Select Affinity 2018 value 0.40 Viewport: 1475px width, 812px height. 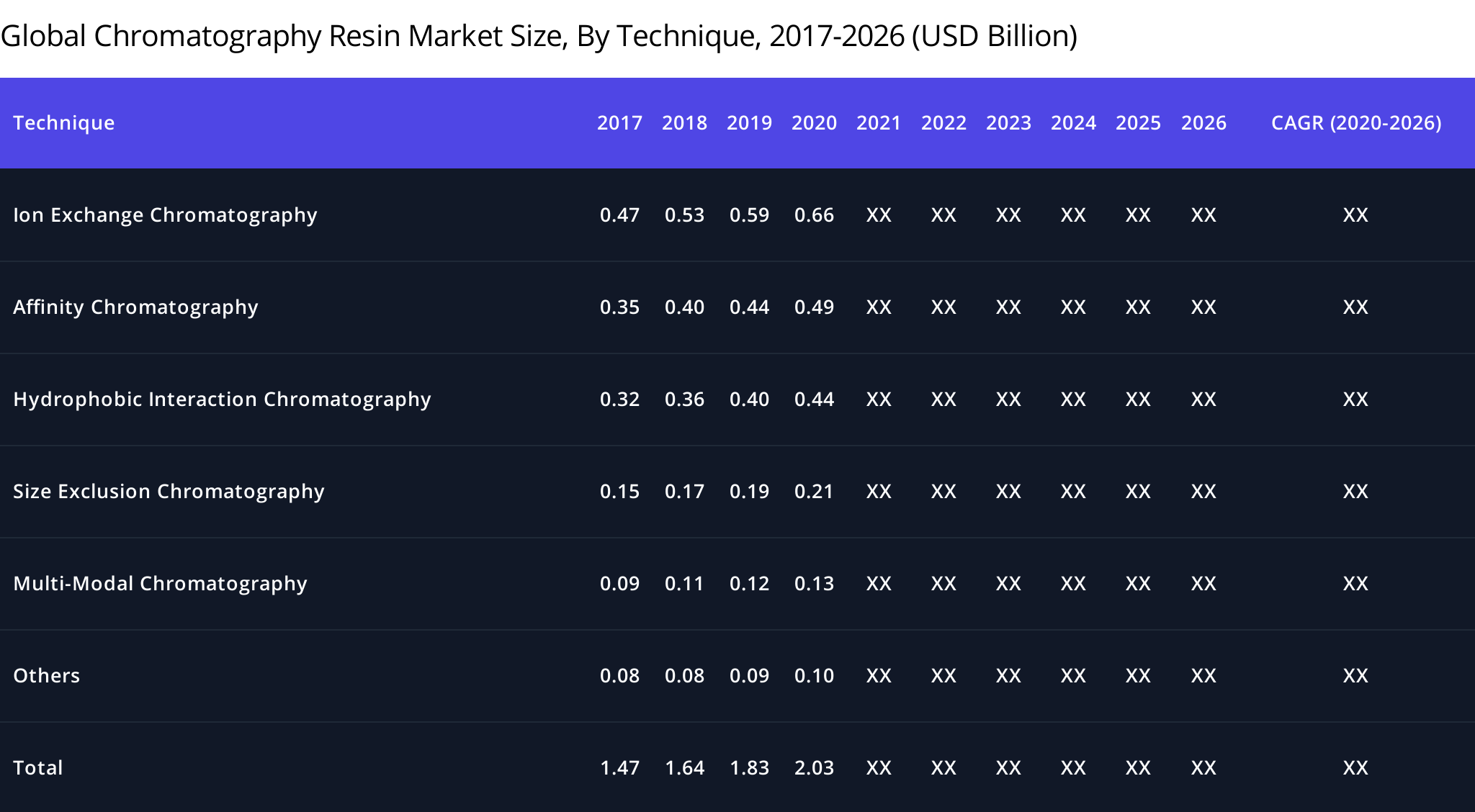pos(684,307)
